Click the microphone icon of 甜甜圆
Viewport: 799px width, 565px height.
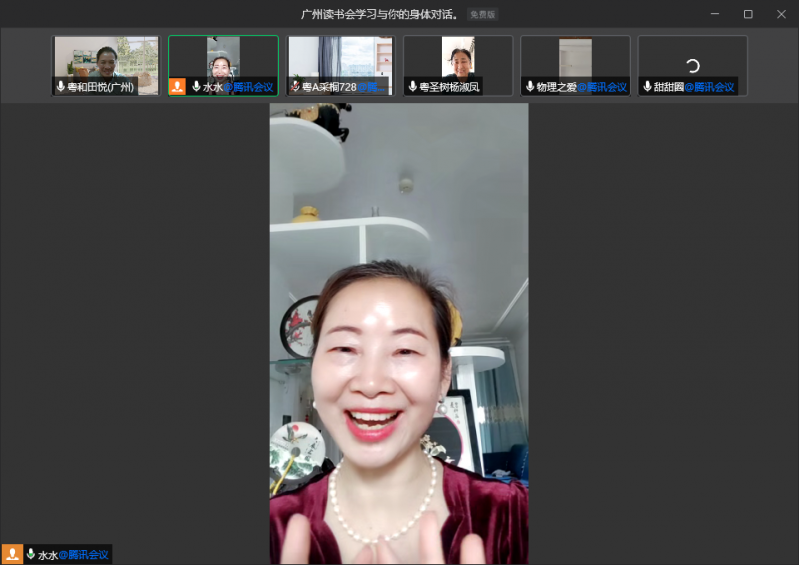[647, 87]
